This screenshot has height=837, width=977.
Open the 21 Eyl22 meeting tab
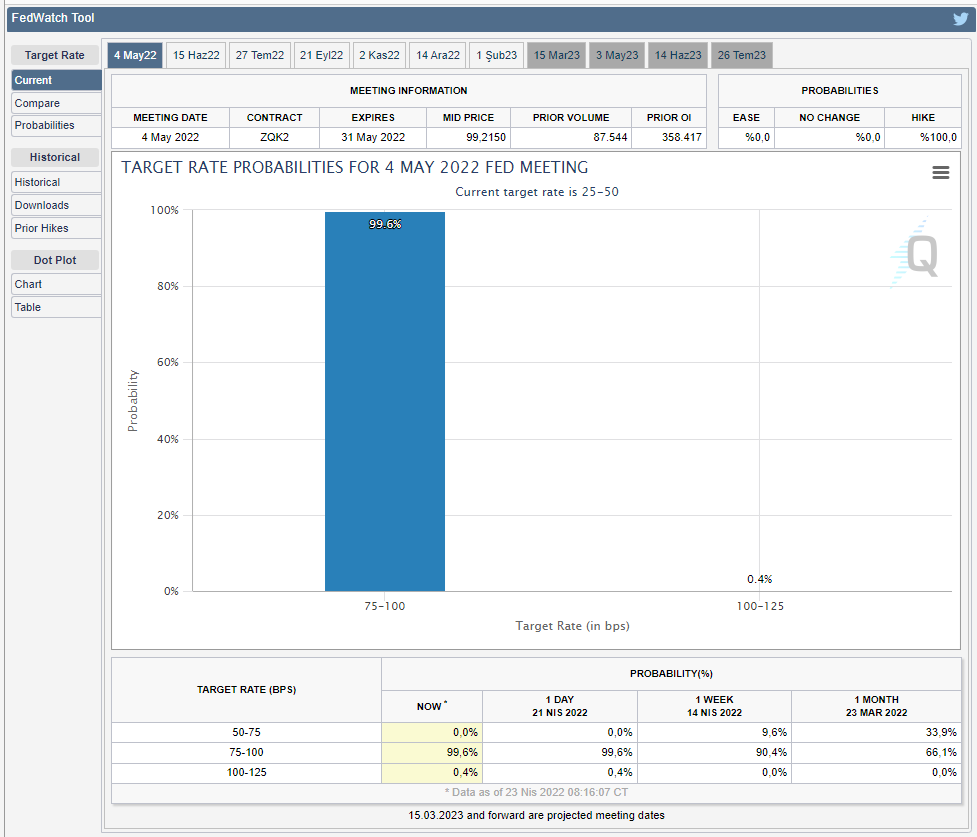coord(321,56)
